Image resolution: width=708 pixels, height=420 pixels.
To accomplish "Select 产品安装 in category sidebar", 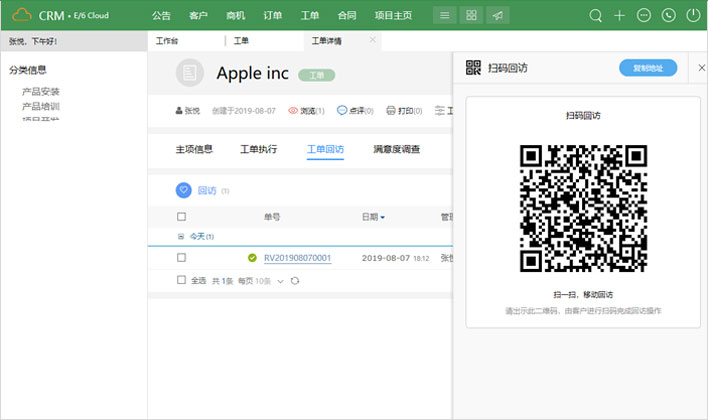I will tap(41, 91).
